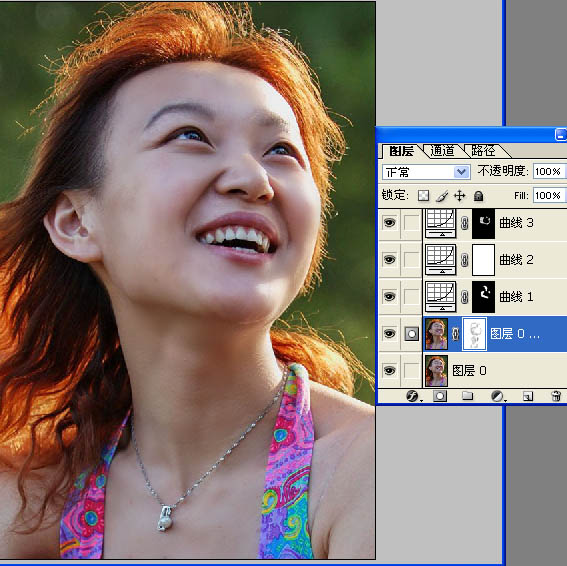Enable the lock transparent pixels icon

pyautogui.click(x=423, y=196)
